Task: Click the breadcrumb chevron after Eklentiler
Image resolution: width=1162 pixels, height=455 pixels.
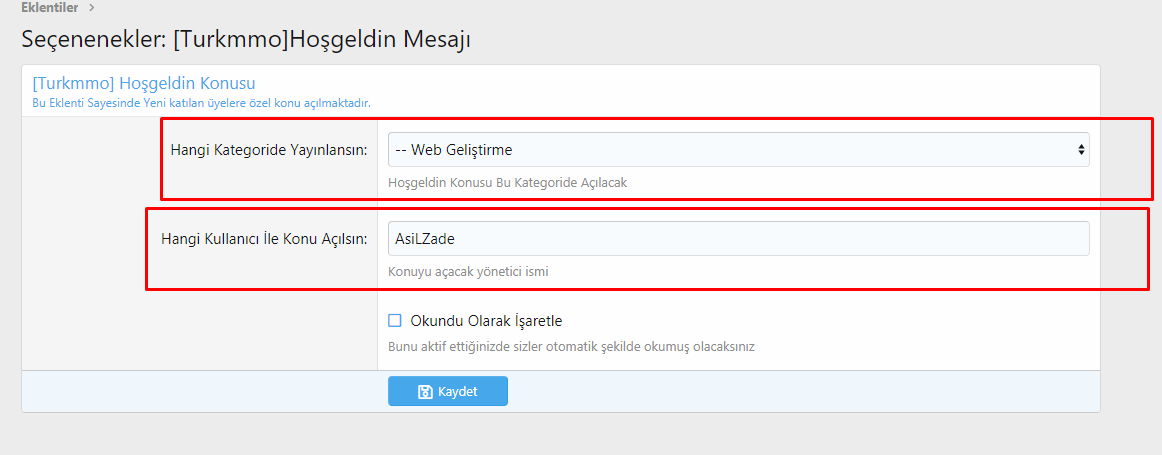Action: coord(92,7)
